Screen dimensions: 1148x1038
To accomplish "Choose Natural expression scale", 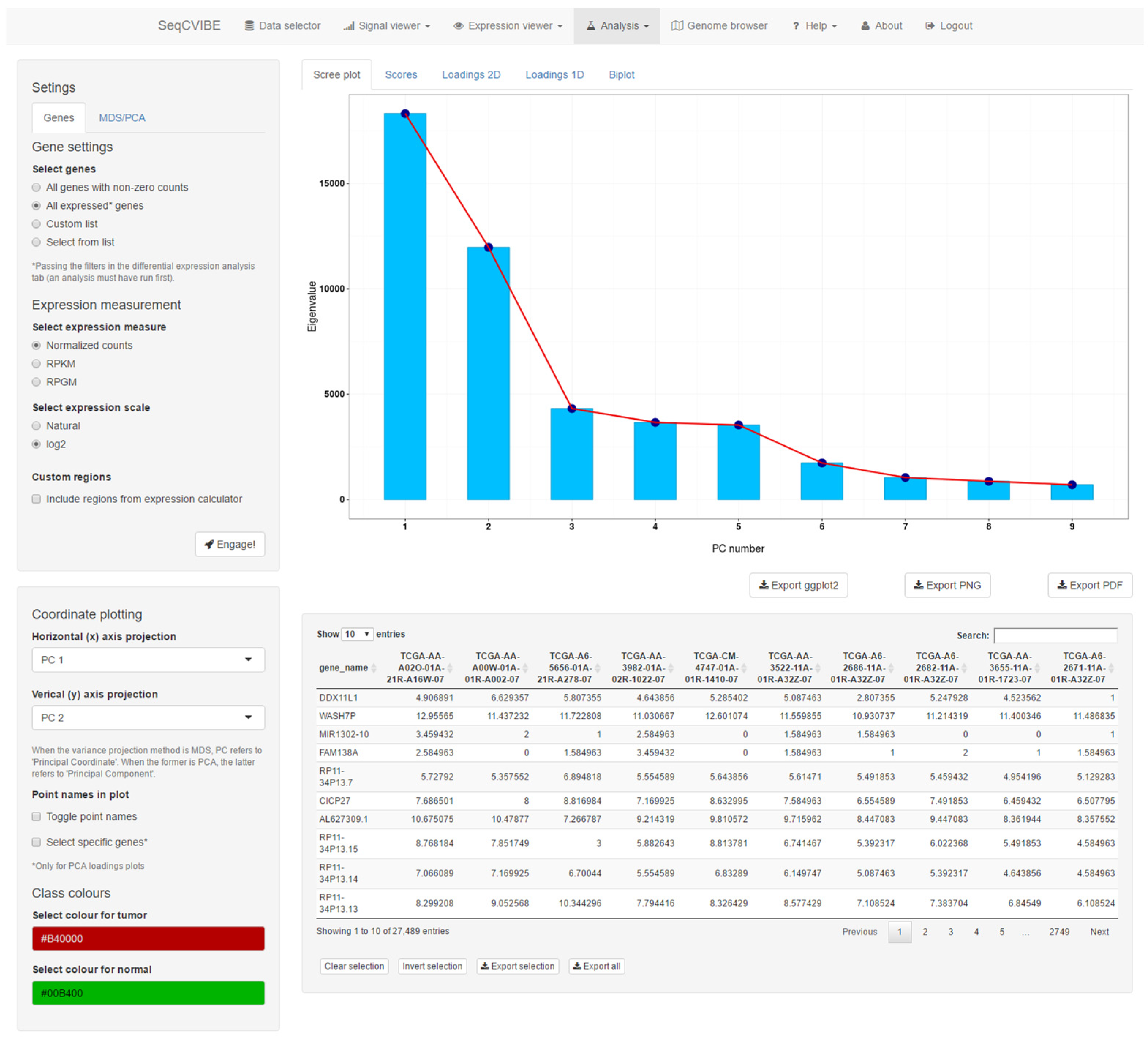I will click(x=37, y=426).
